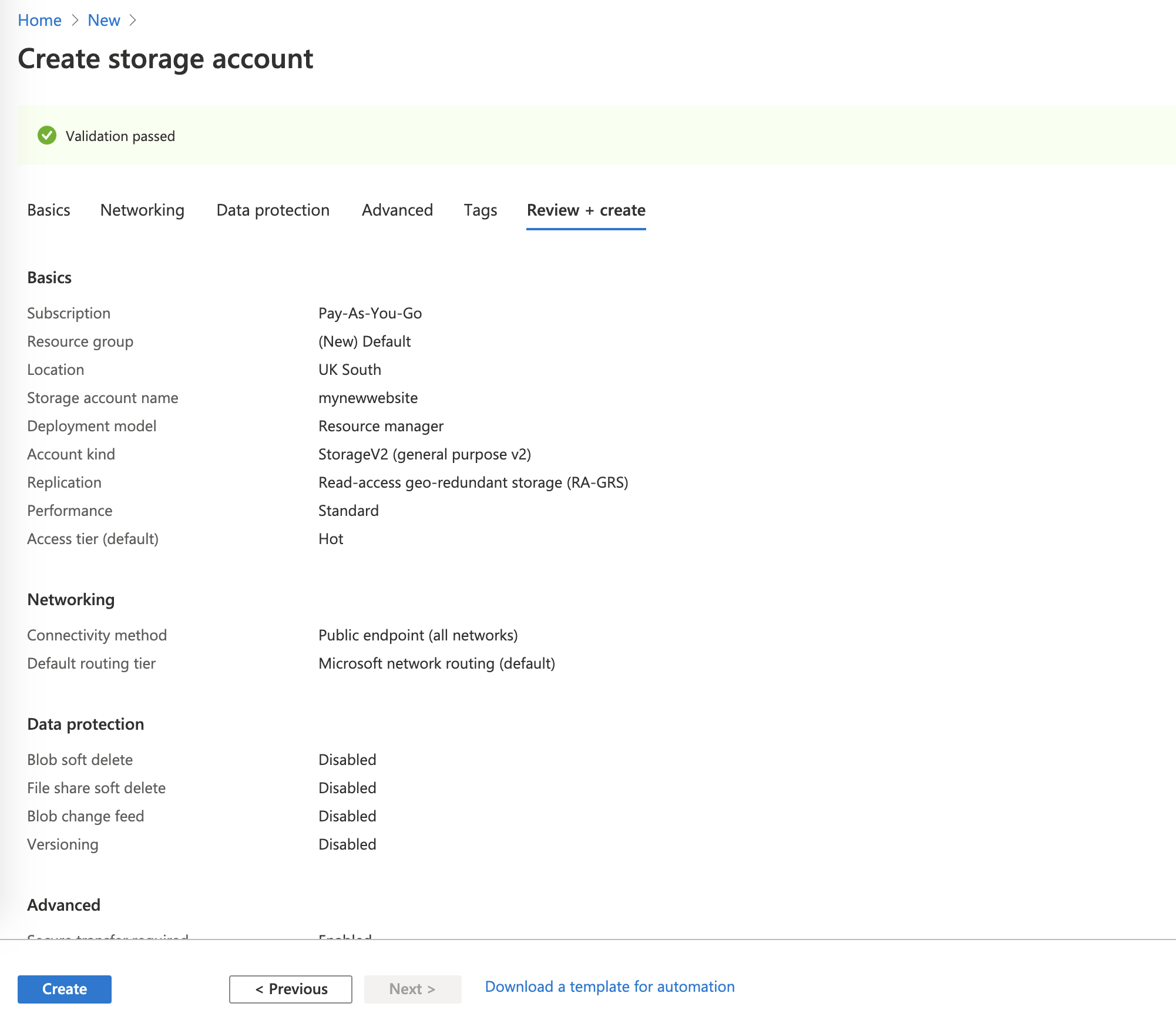Click the 'UK South' location value
Image resolution: width=1176 pixels, height=1020 pixels.
tap(350, 370)
